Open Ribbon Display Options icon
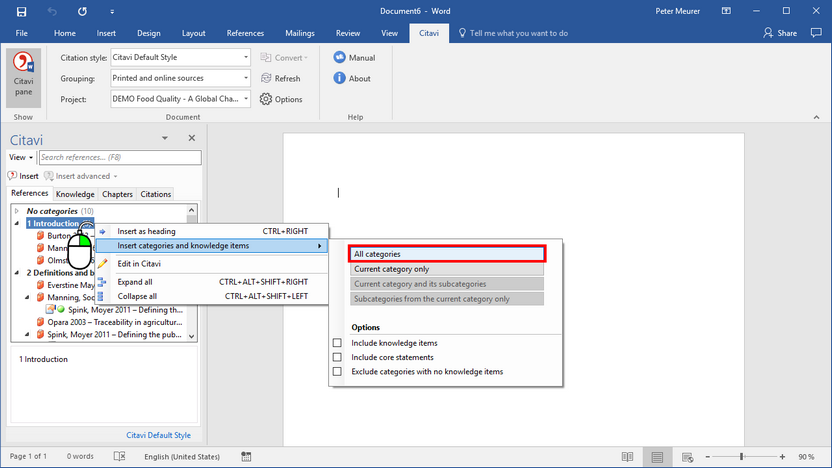 pyautogui.click(x=726, y=11)
